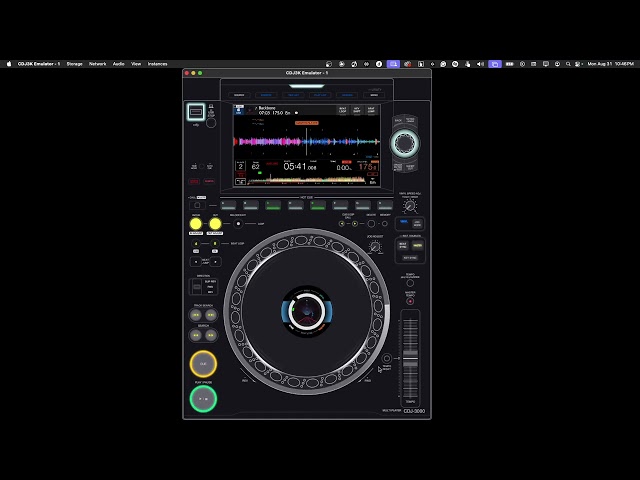Screen dimensions: 640x480
Task: Click the SEARCH fast-forward button
Action: (x=211, y=335)
